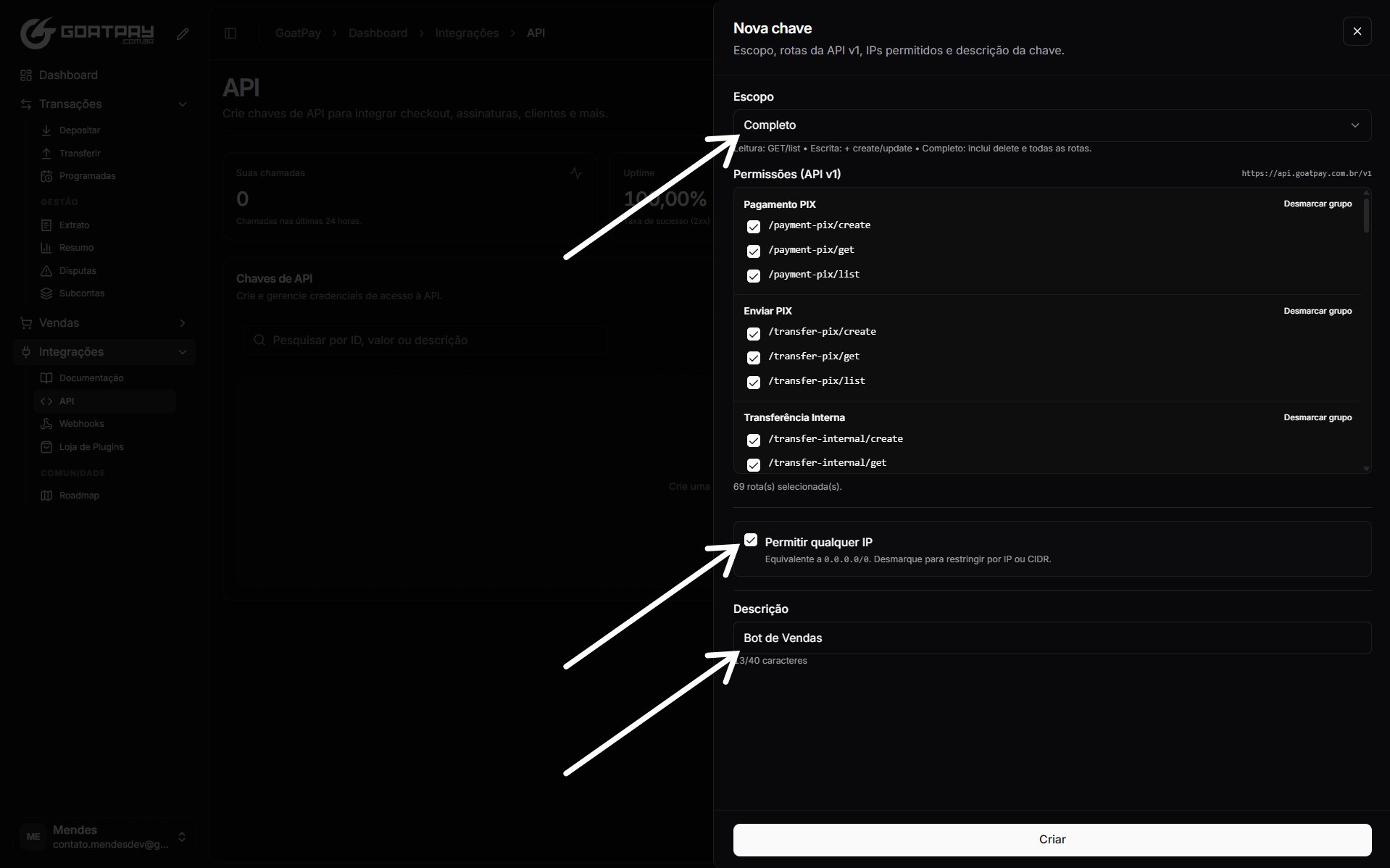This screenshot has width=1390, height=868.
Task: Click the Transações arrows icon
Action: pyautogui.click(x=26, y=104)
